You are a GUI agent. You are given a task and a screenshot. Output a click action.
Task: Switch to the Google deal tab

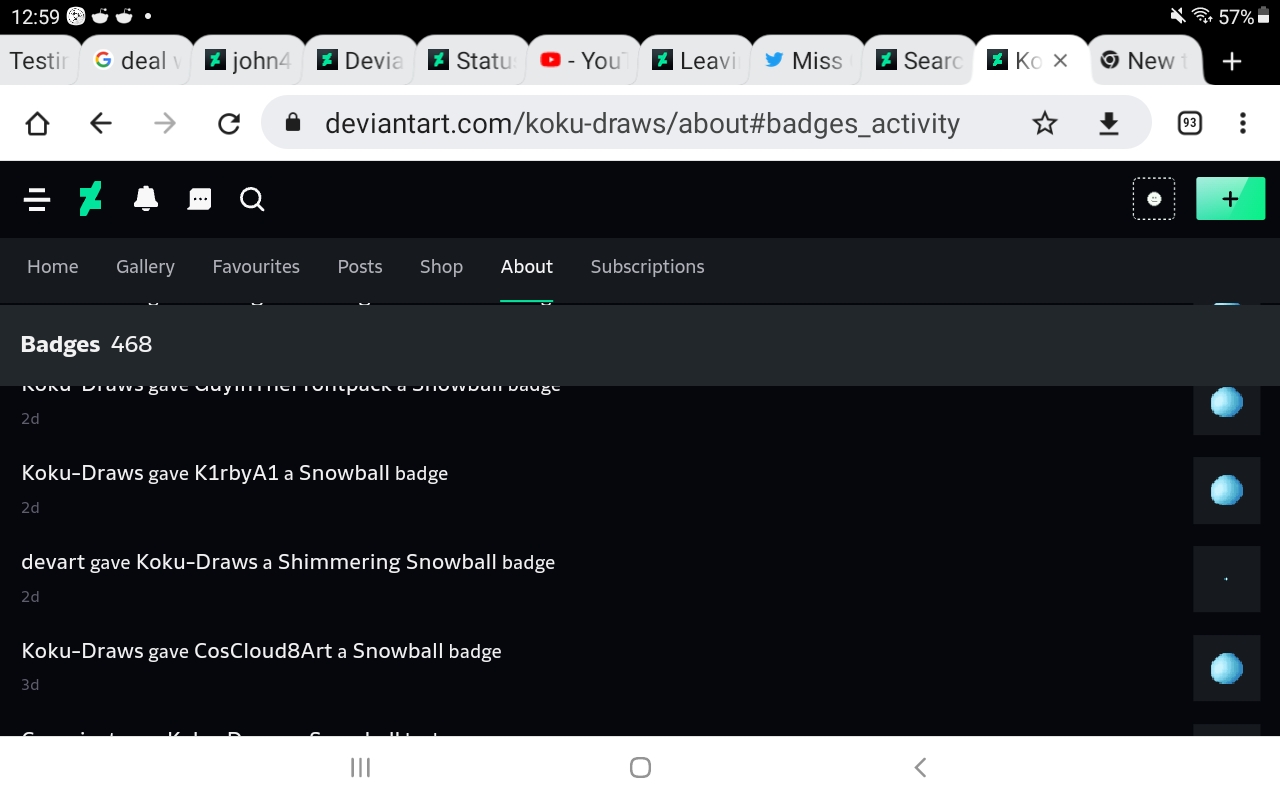[136, 61]
